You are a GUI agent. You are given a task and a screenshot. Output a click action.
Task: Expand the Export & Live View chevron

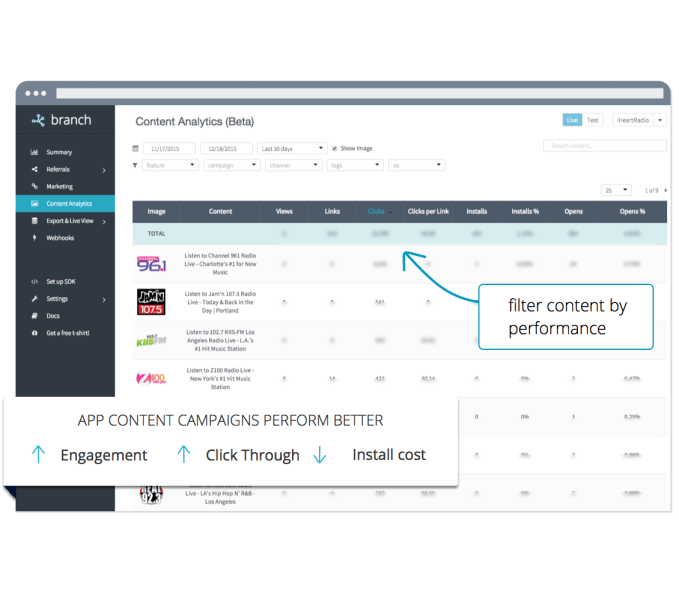104,222
